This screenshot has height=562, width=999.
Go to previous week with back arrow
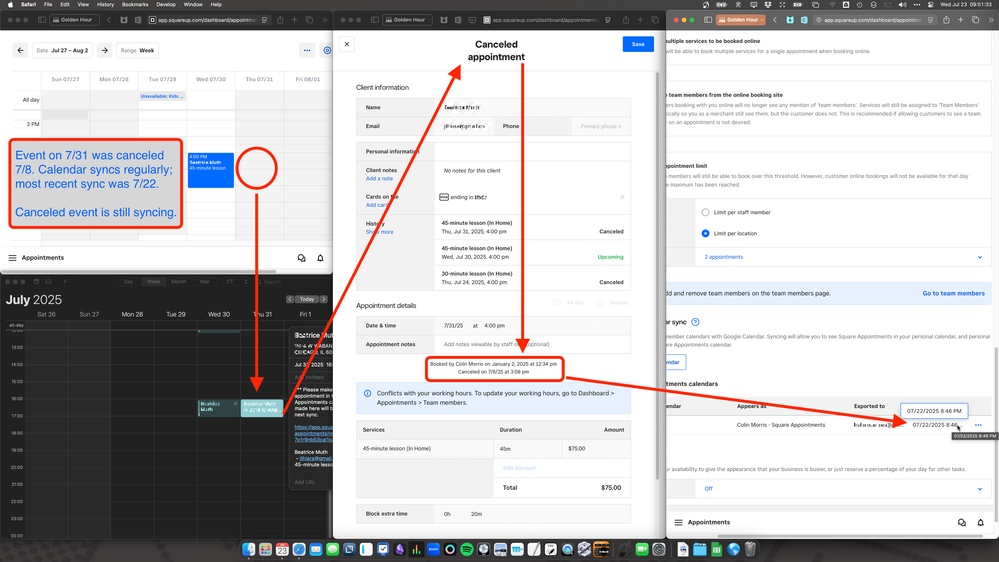point(20,50)
